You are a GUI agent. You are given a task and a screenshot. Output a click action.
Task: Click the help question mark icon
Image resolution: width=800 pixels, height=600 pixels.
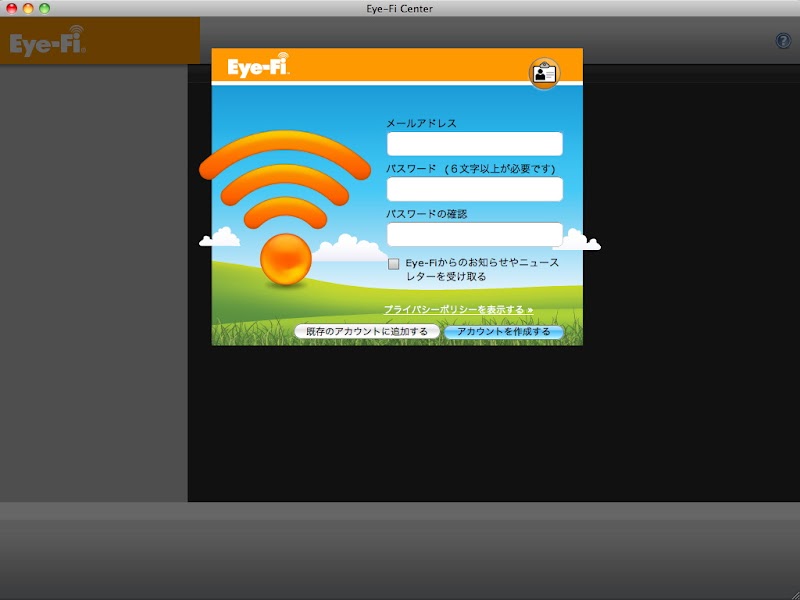pos(783,41)
